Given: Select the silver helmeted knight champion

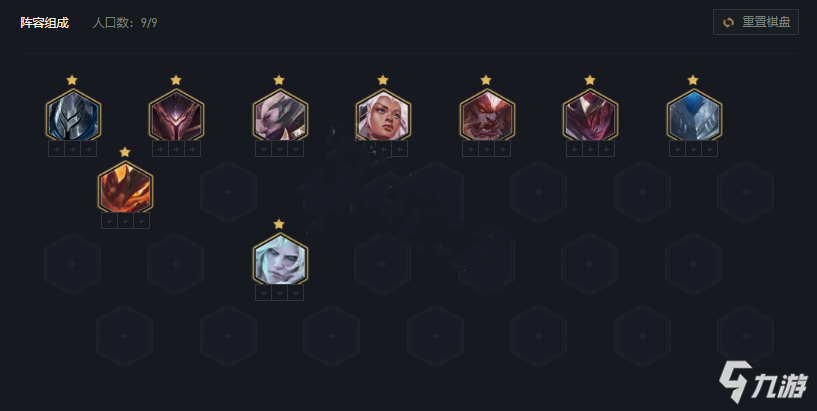Looking at the screenshot, I should pos(73,115).
